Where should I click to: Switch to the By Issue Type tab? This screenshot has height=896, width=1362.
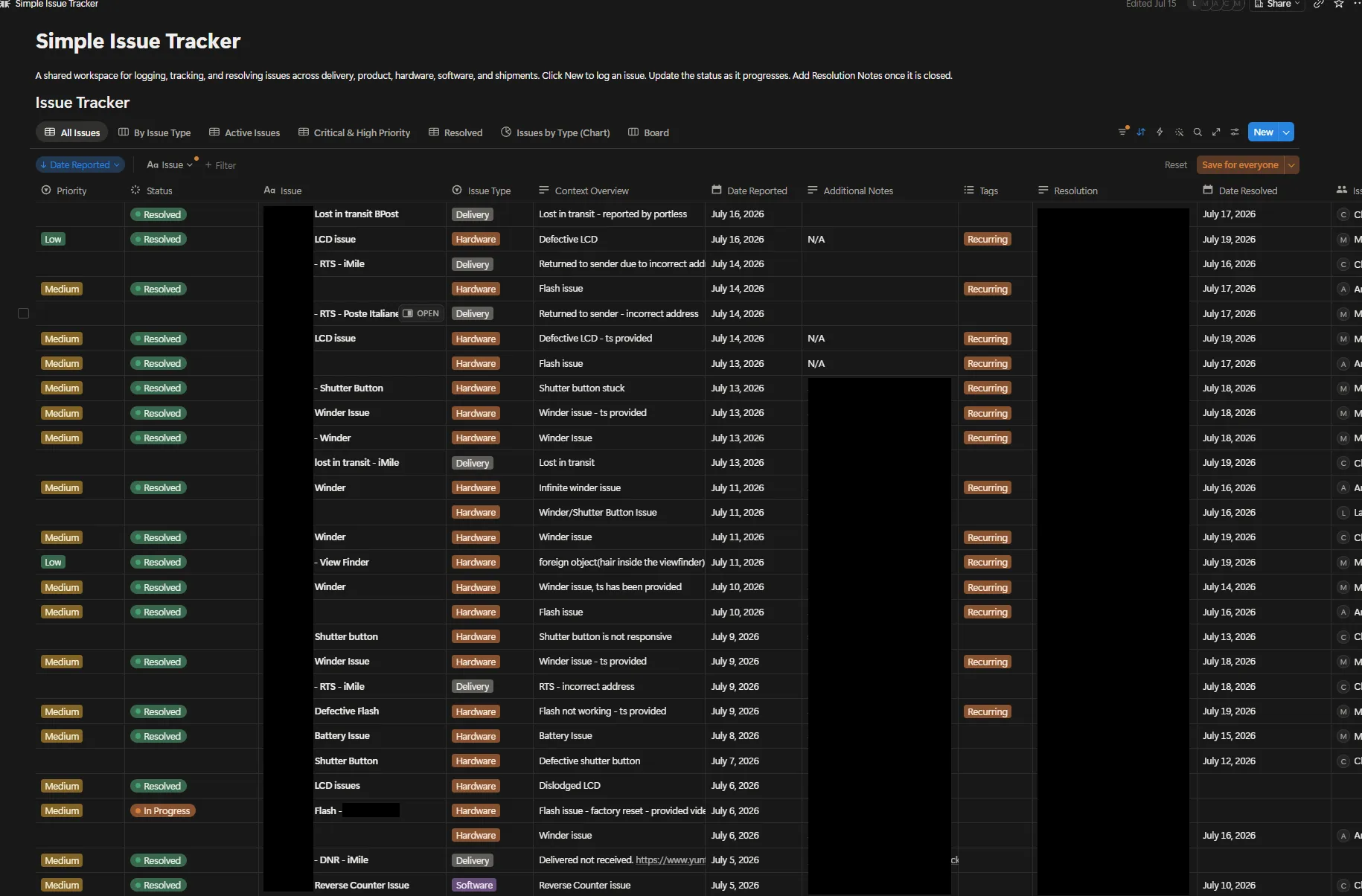pos(155,132)
